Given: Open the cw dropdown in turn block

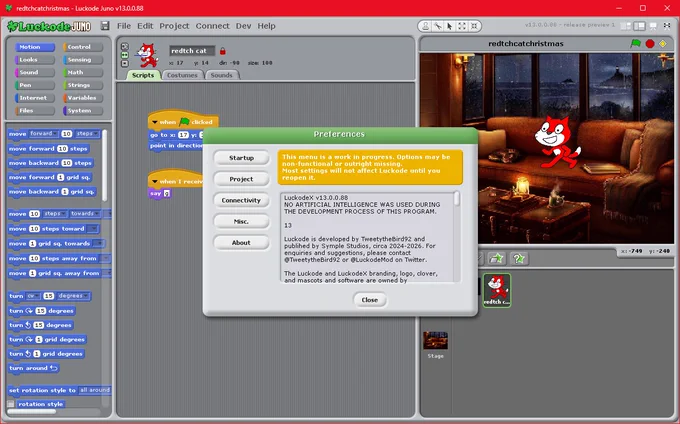Looking at the screenshot, I should [x=33, y=296].
